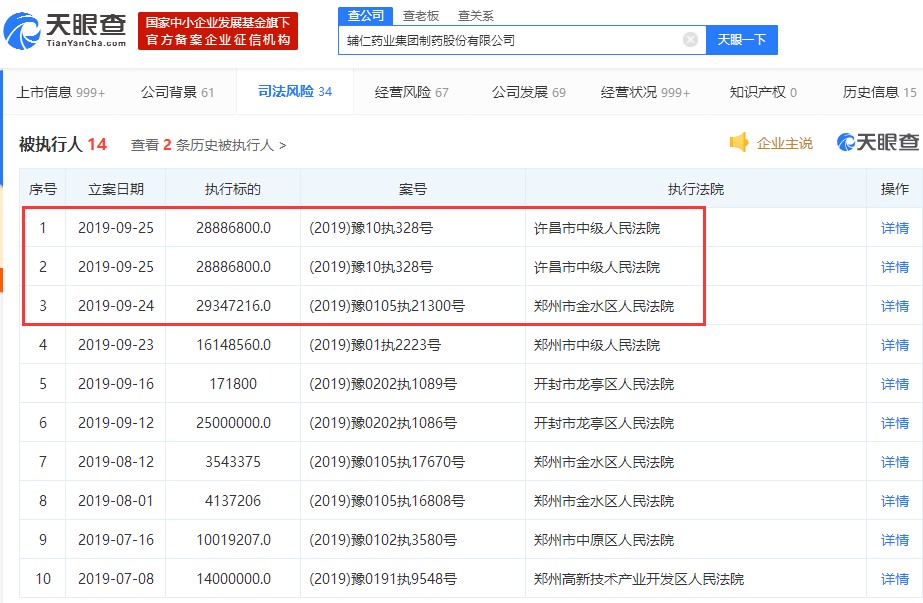
Task: Click date 2019-09-23
Action: click(x=116, y=344)
